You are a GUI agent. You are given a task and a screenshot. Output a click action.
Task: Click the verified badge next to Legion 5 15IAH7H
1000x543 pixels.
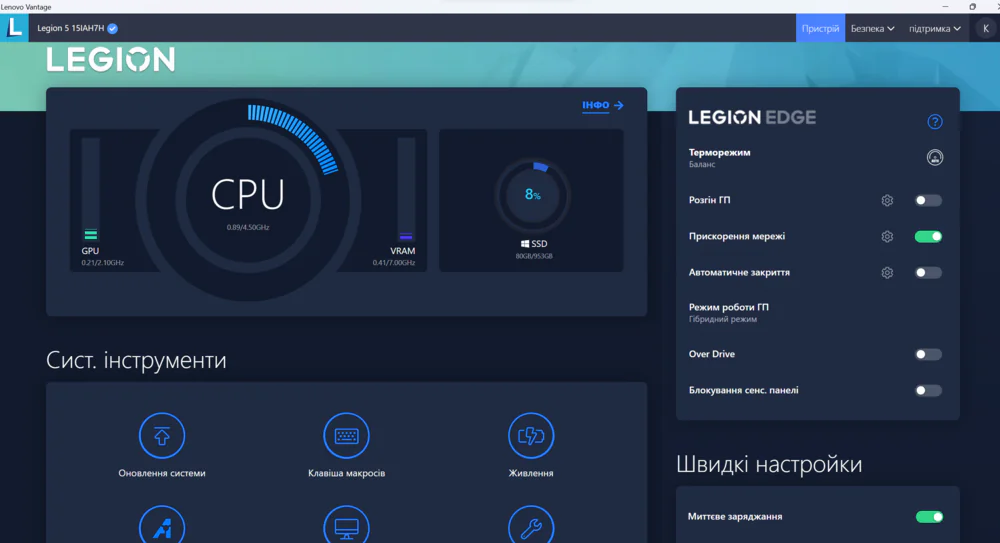(112, 28)
